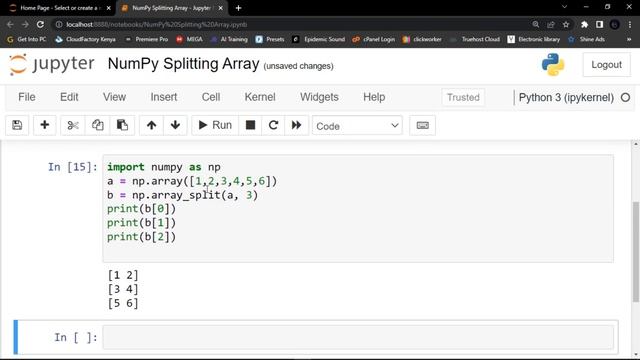Screen dimensions: 640x360
Task: Run the selected cell
Action: [215, 125]
